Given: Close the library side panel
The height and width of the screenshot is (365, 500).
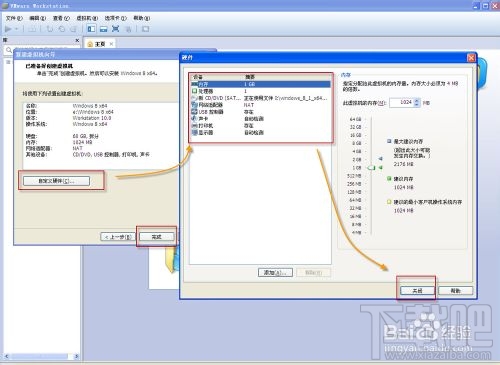Looking at the screenshot, I should tap(77, 40).
